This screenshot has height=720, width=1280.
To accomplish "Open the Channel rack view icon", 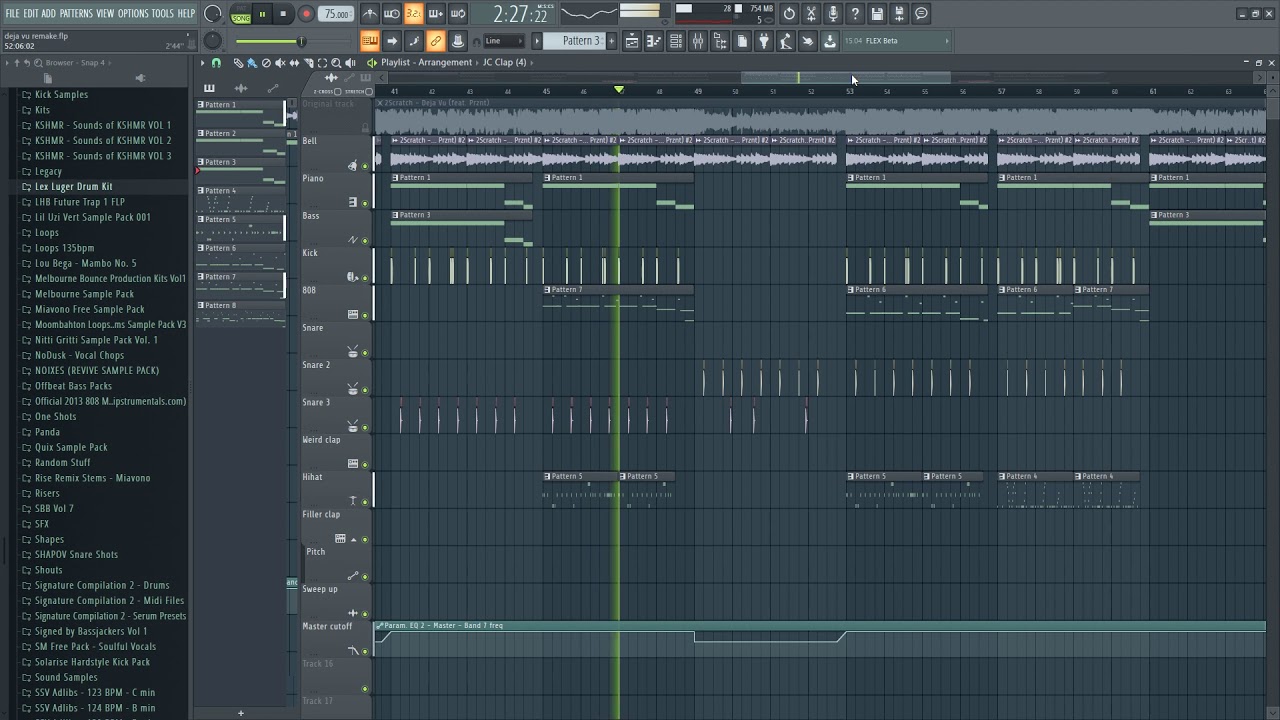I will tap(676, 41).
